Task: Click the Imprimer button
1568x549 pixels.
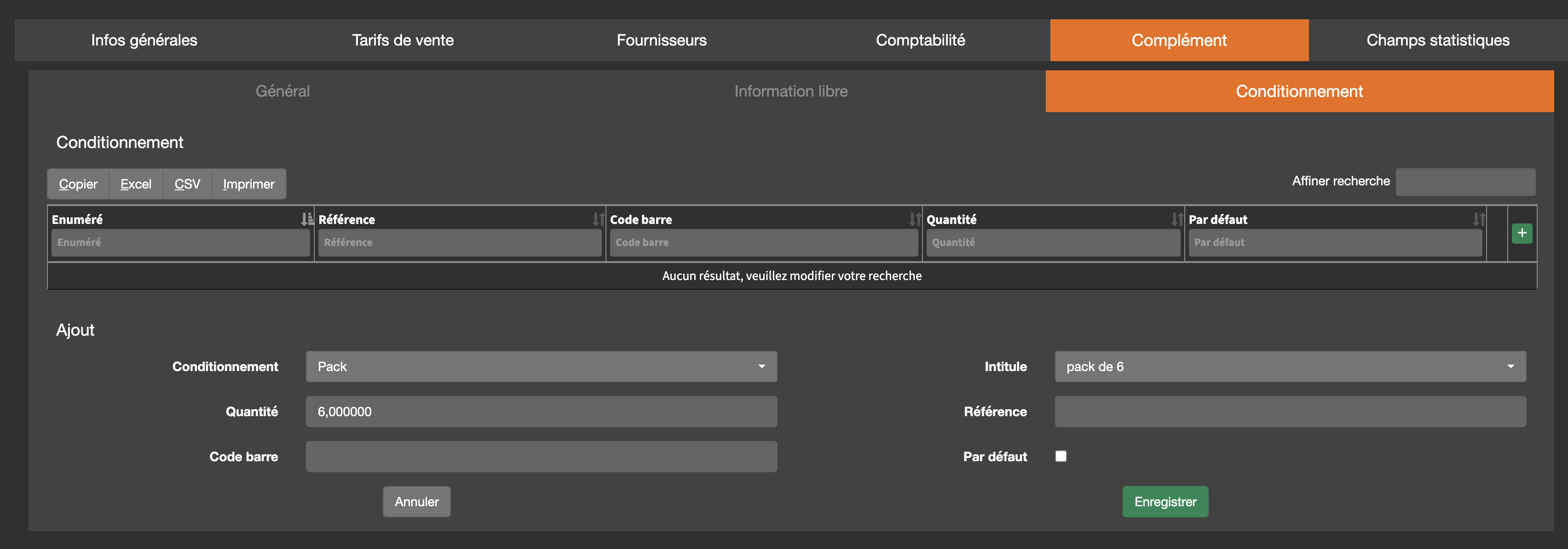Action: tap(248, 184)
